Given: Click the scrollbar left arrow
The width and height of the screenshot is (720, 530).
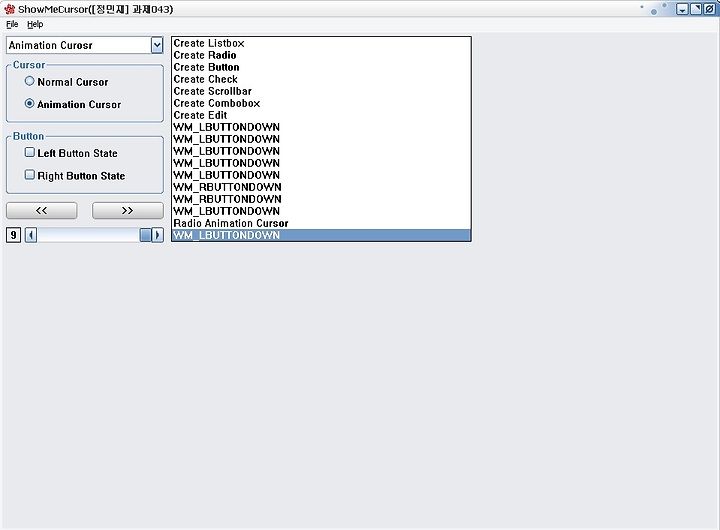Looking at the screenshot, I should point(31,235).
